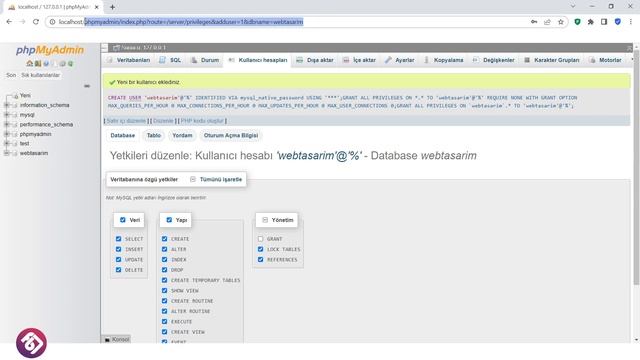Open the Veritabanları tab
640x360 pixels.
[x=129, y=60]
